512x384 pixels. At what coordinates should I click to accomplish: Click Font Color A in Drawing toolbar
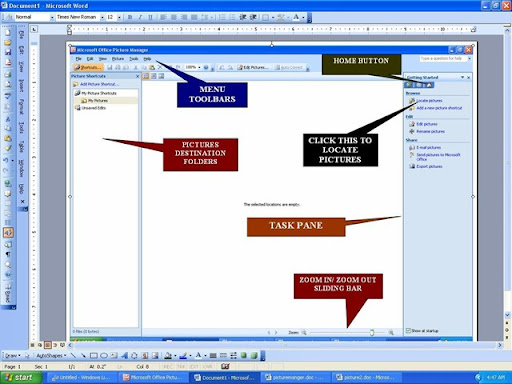(x=199, y=356)
